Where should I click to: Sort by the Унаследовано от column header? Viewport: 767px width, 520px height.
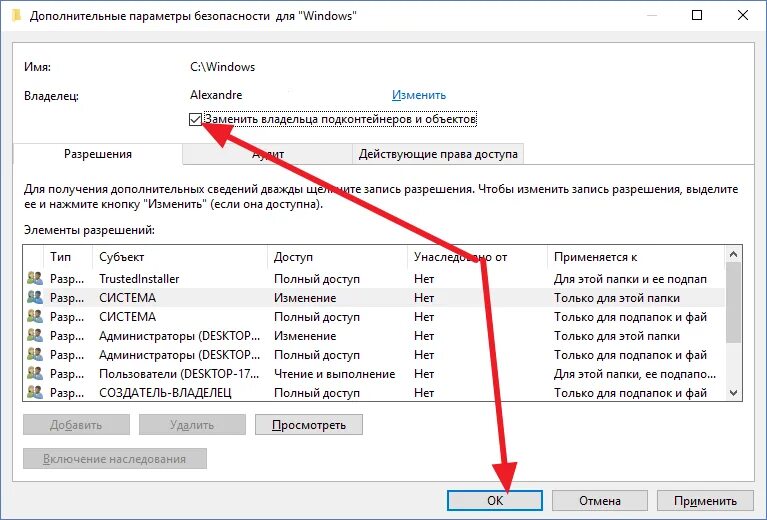click(477, 257)
